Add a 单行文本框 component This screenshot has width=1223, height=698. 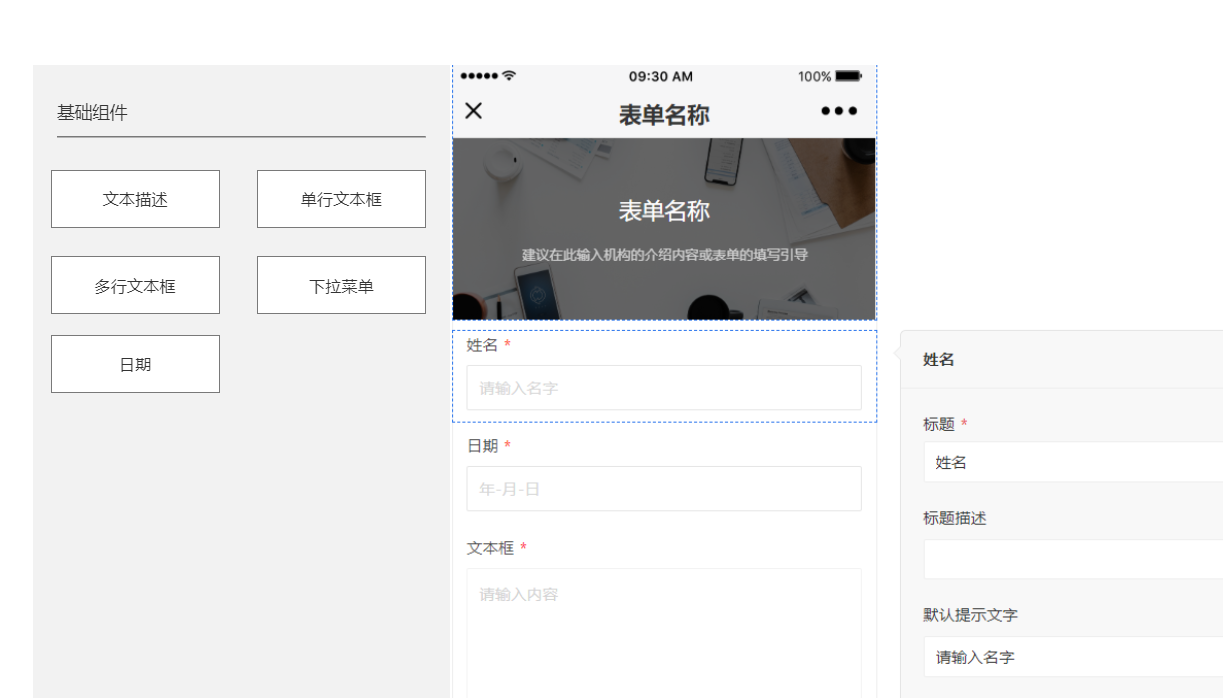(x=341, y=199)
